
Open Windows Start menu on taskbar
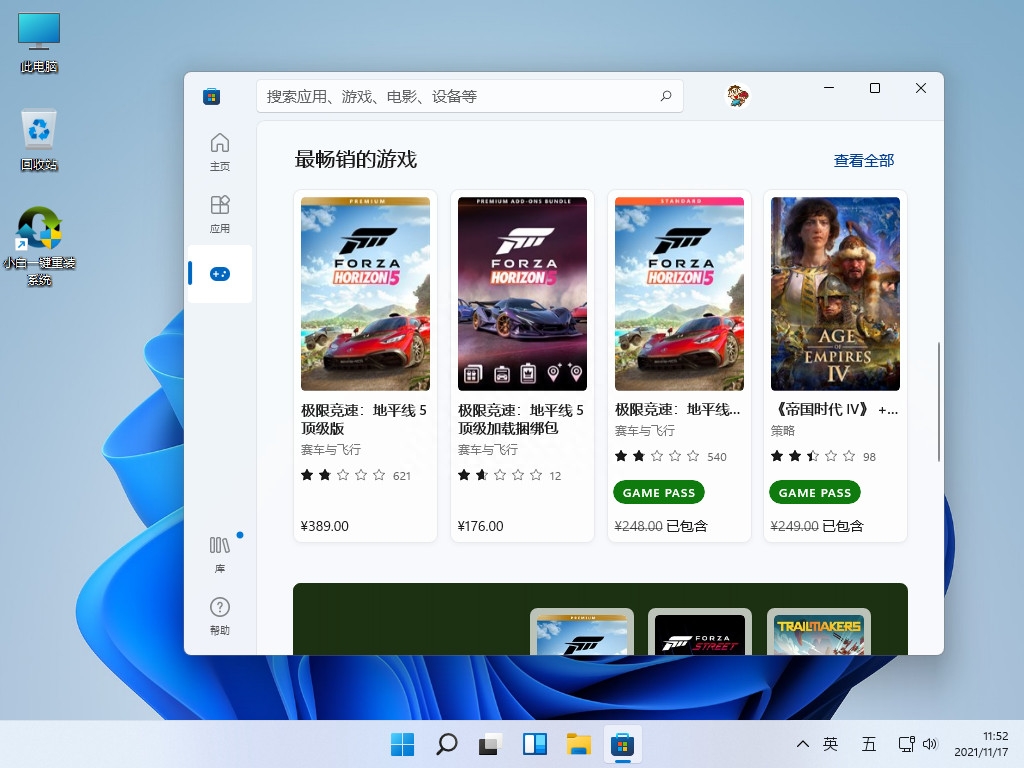402,744
